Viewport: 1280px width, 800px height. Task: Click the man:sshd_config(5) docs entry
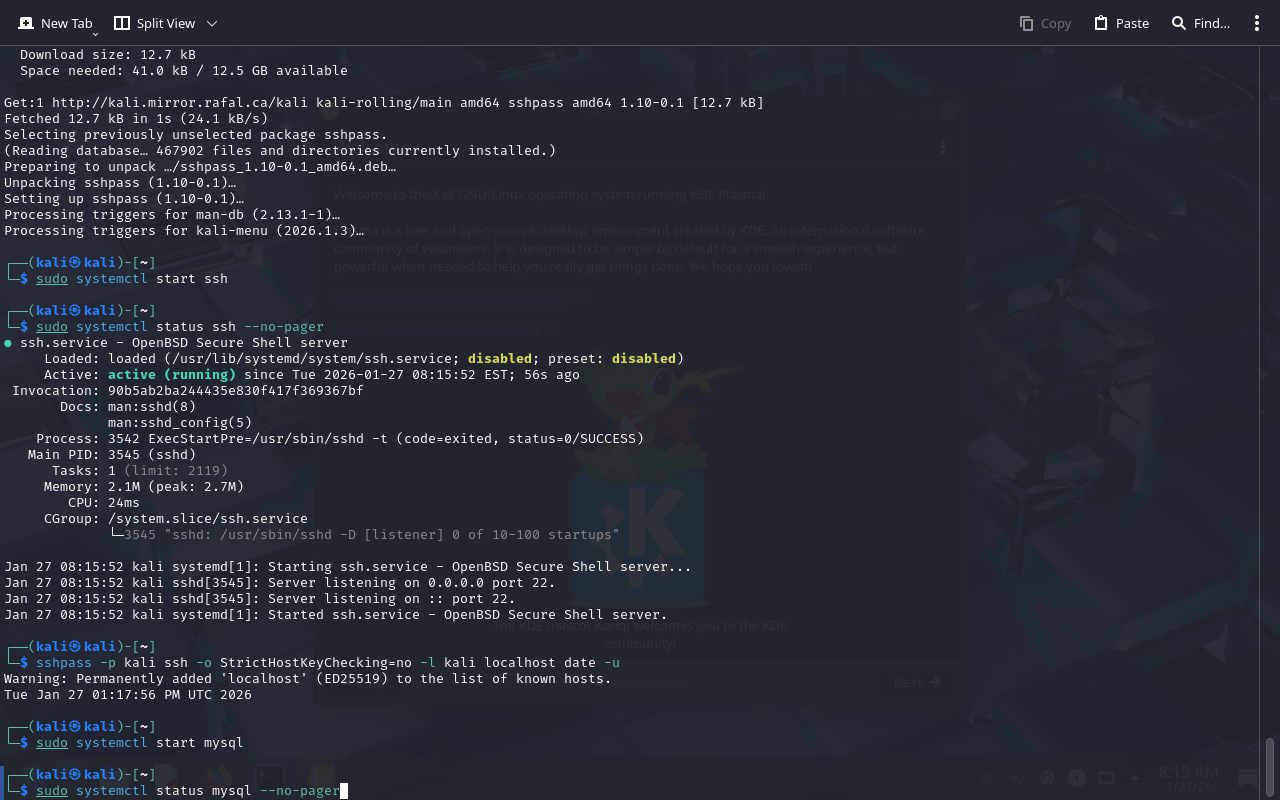[x=180, y=423]
